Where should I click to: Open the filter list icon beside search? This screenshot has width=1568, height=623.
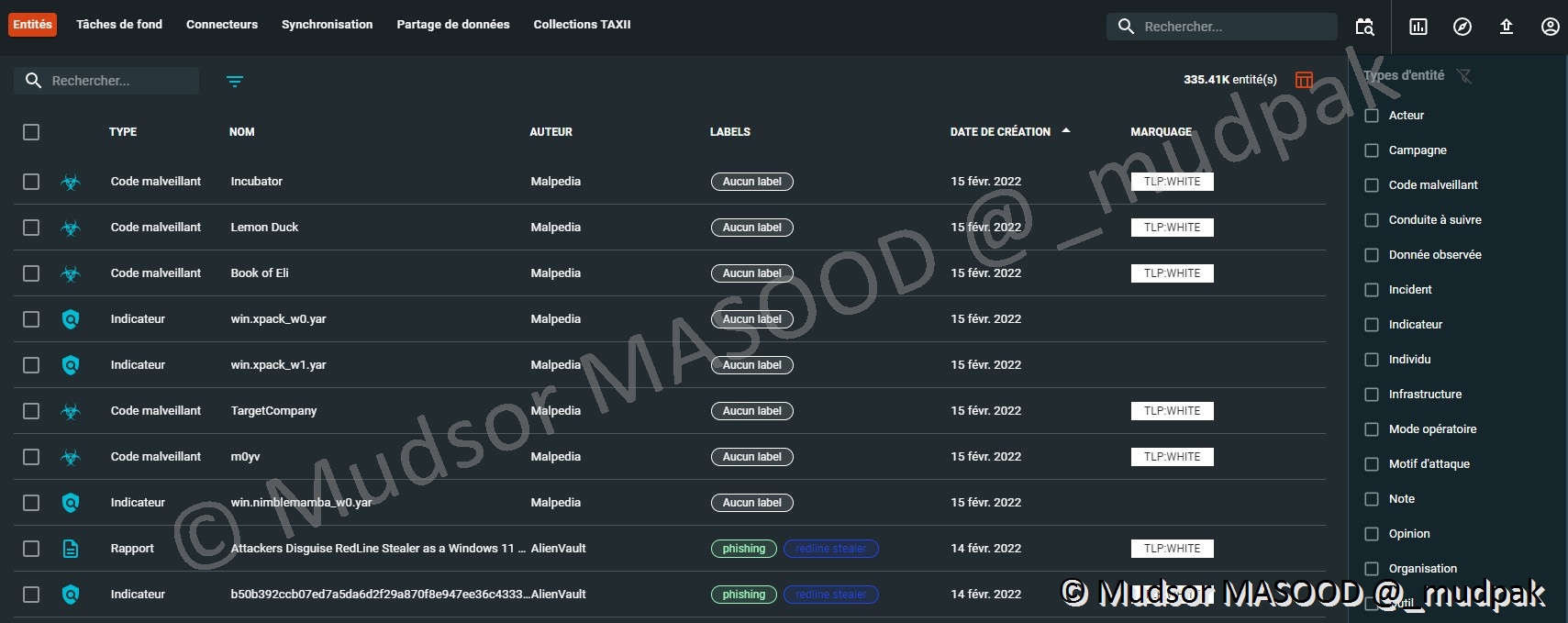click(x=235, y=82)
